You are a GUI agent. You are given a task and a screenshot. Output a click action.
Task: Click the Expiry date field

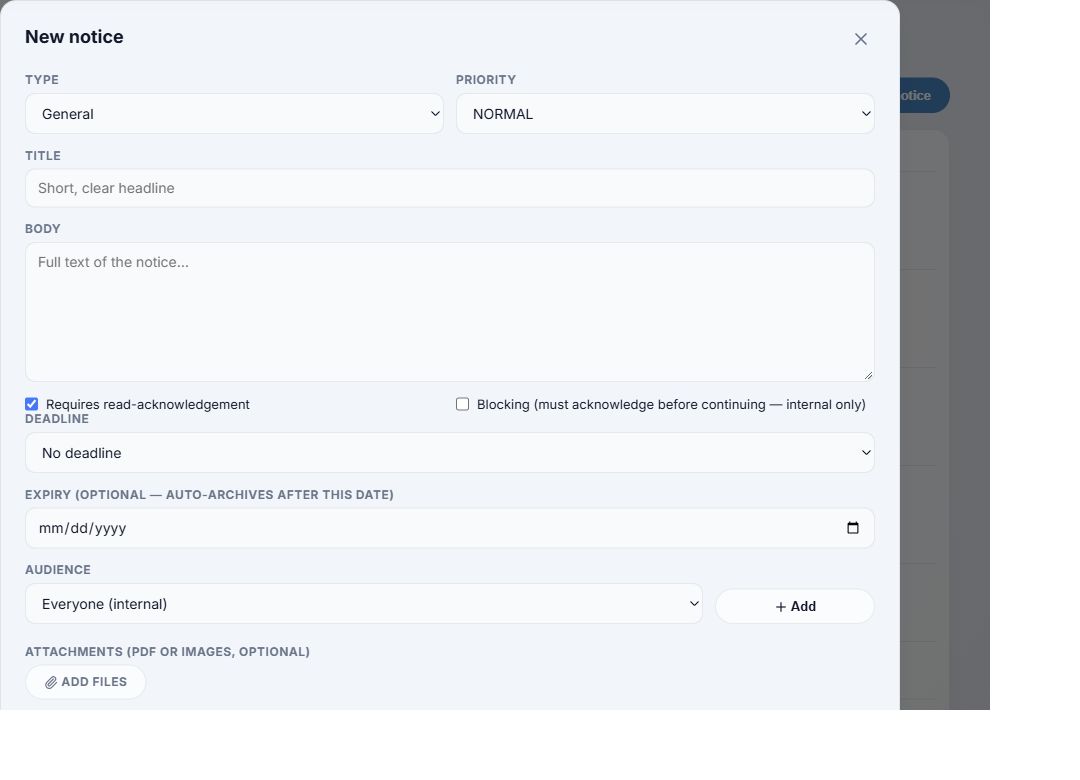coord(450,528)
